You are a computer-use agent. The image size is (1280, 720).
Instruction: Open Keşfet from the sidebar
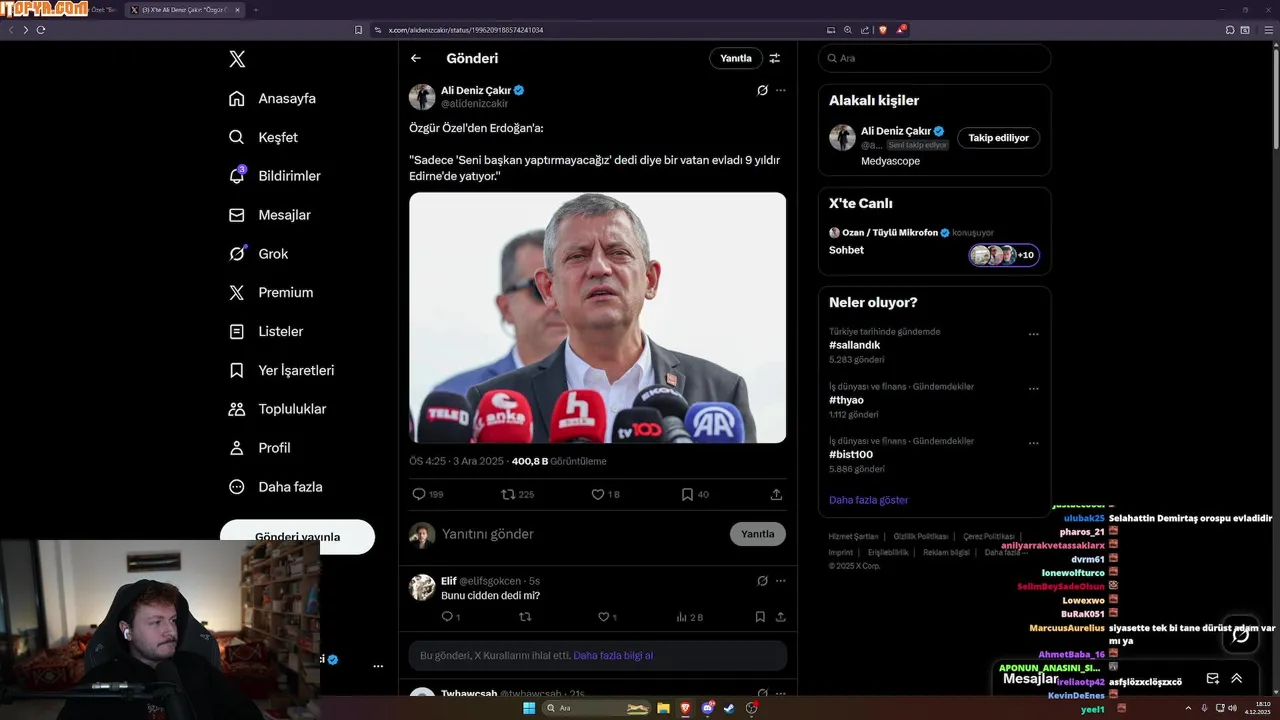[x=264, y=137]
